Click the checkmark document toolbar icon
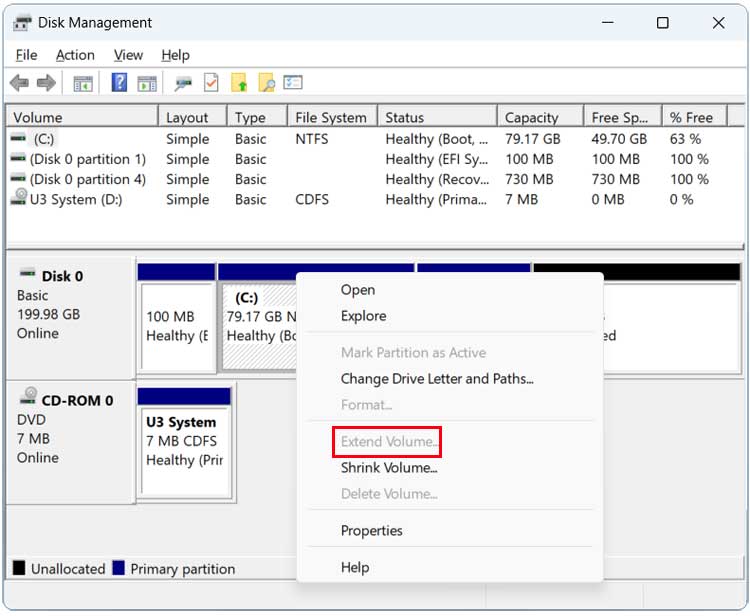Viewport: 750px width, 616px height. [211, 83]
